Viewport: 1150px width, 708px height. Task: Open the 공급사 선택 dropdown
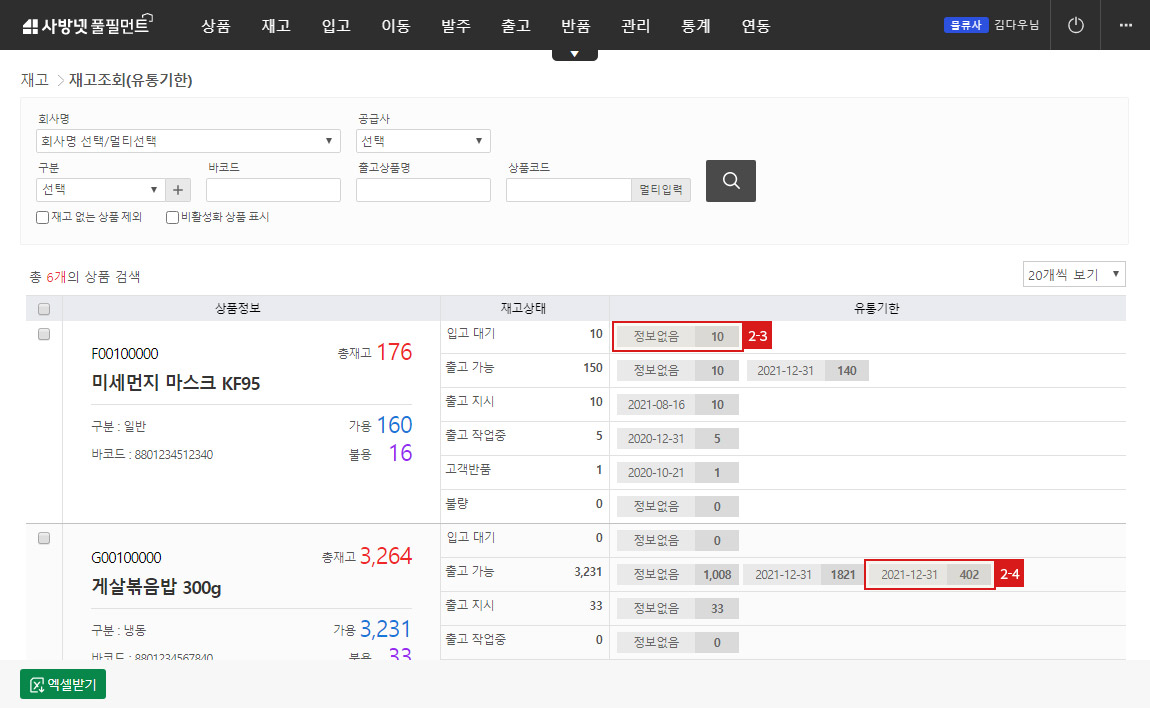423,141
